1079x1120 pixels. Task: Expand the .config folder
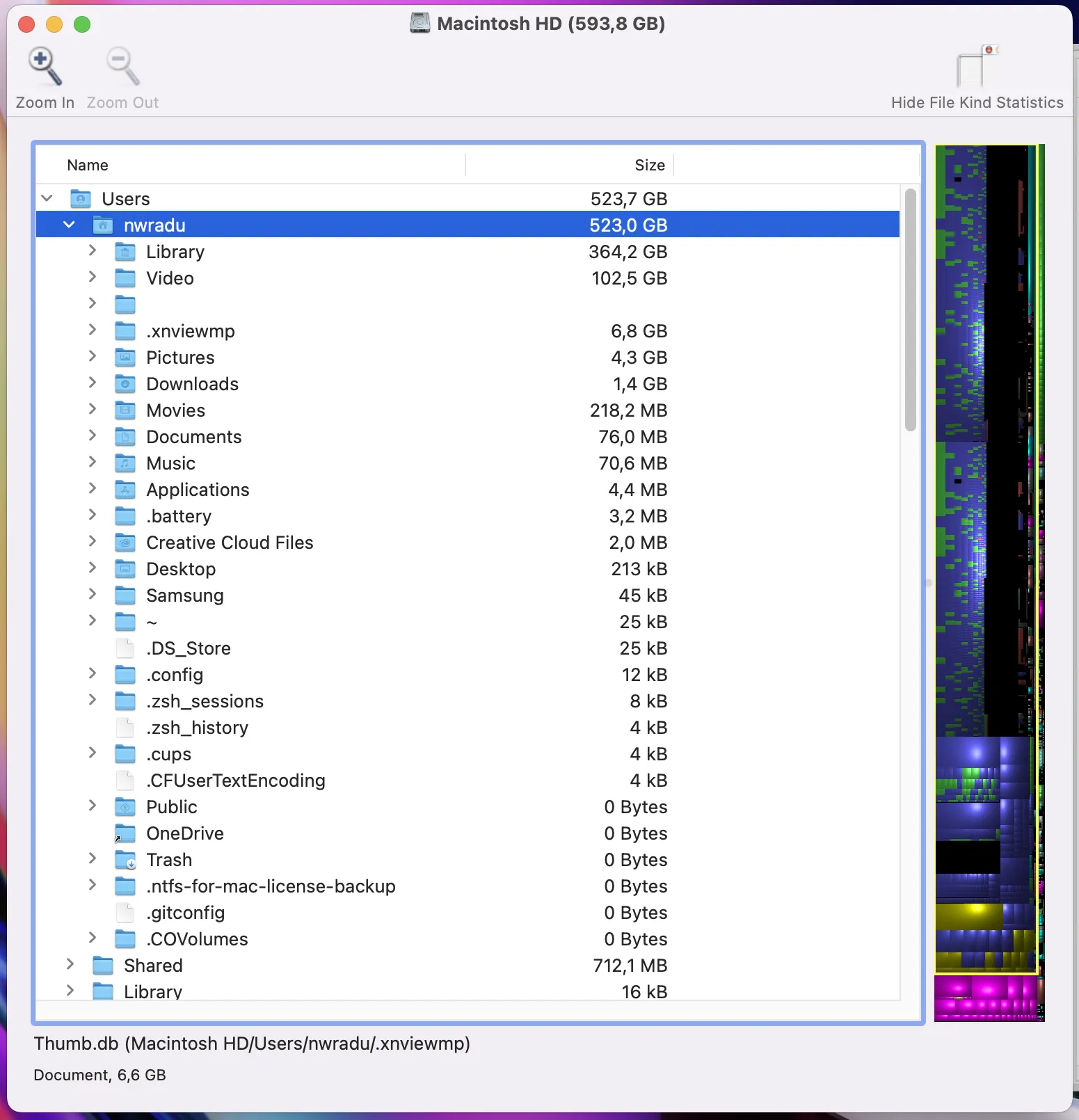click(92, 673)
